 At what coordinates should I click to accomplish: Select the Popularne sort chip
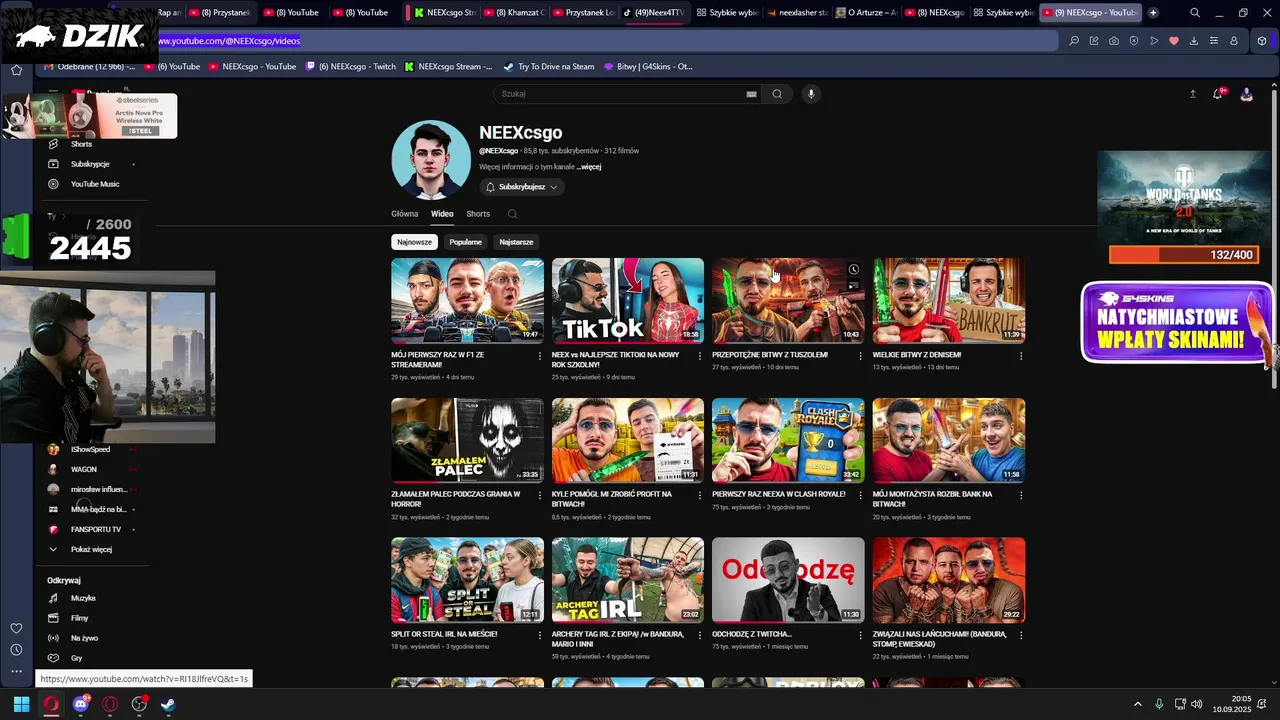(x=465, y=242)
